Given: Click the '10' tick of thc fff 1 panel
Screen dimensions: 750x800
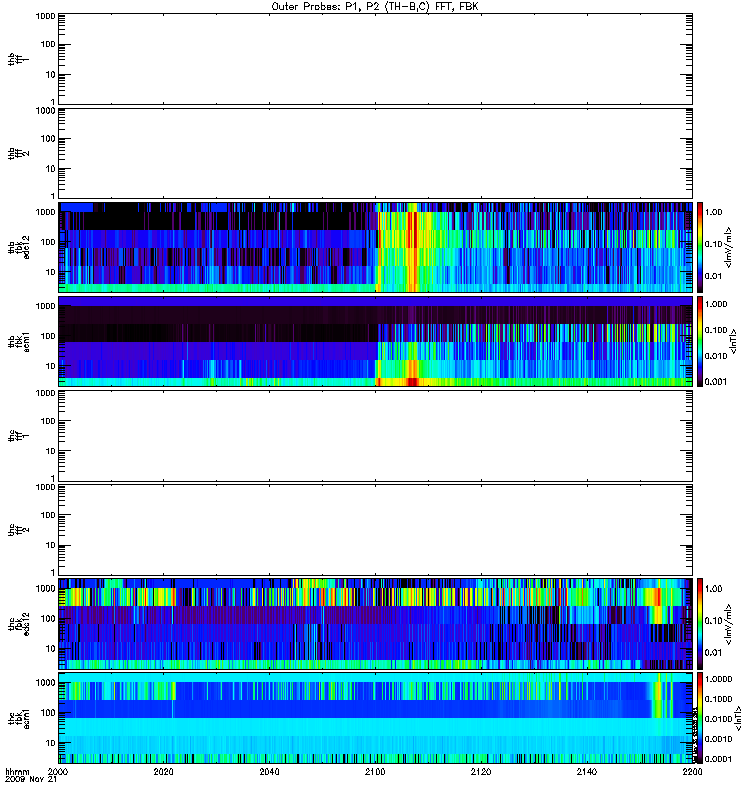Looking at the screenshot, I should point(51,451).
